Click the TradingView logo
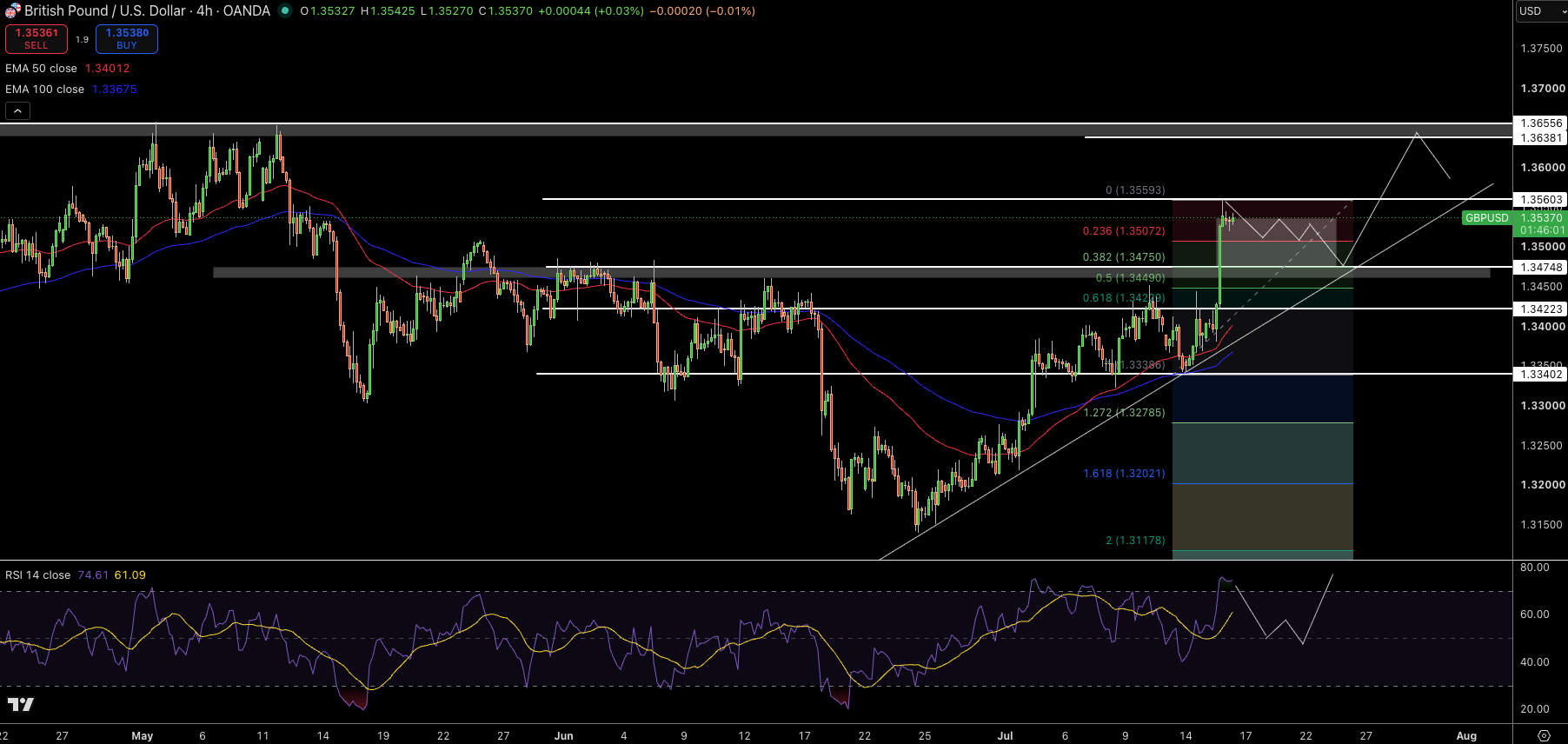This screenshot has height=744, width=1568. 20,704
